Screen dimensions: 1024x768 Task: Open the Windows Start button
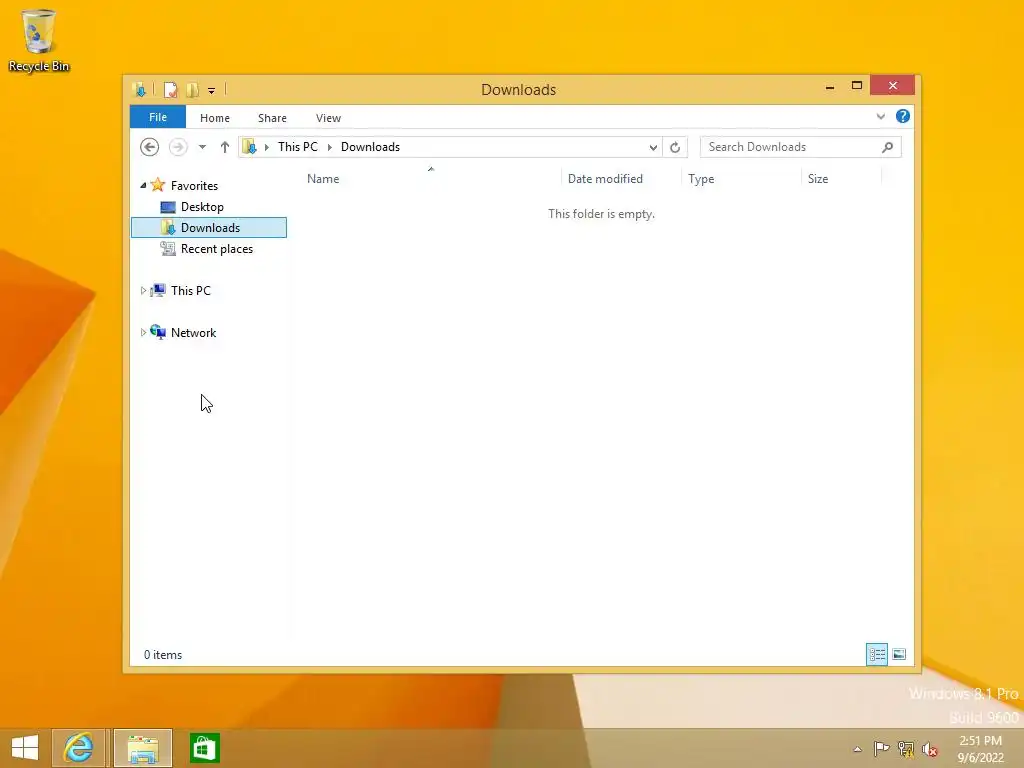coord(25,748)
